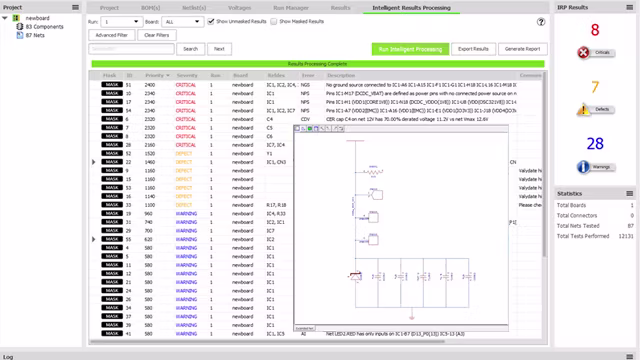640x360 pixels.
Task: Click first icon in schematic viewer toolbar
Action: pos(297,129)
